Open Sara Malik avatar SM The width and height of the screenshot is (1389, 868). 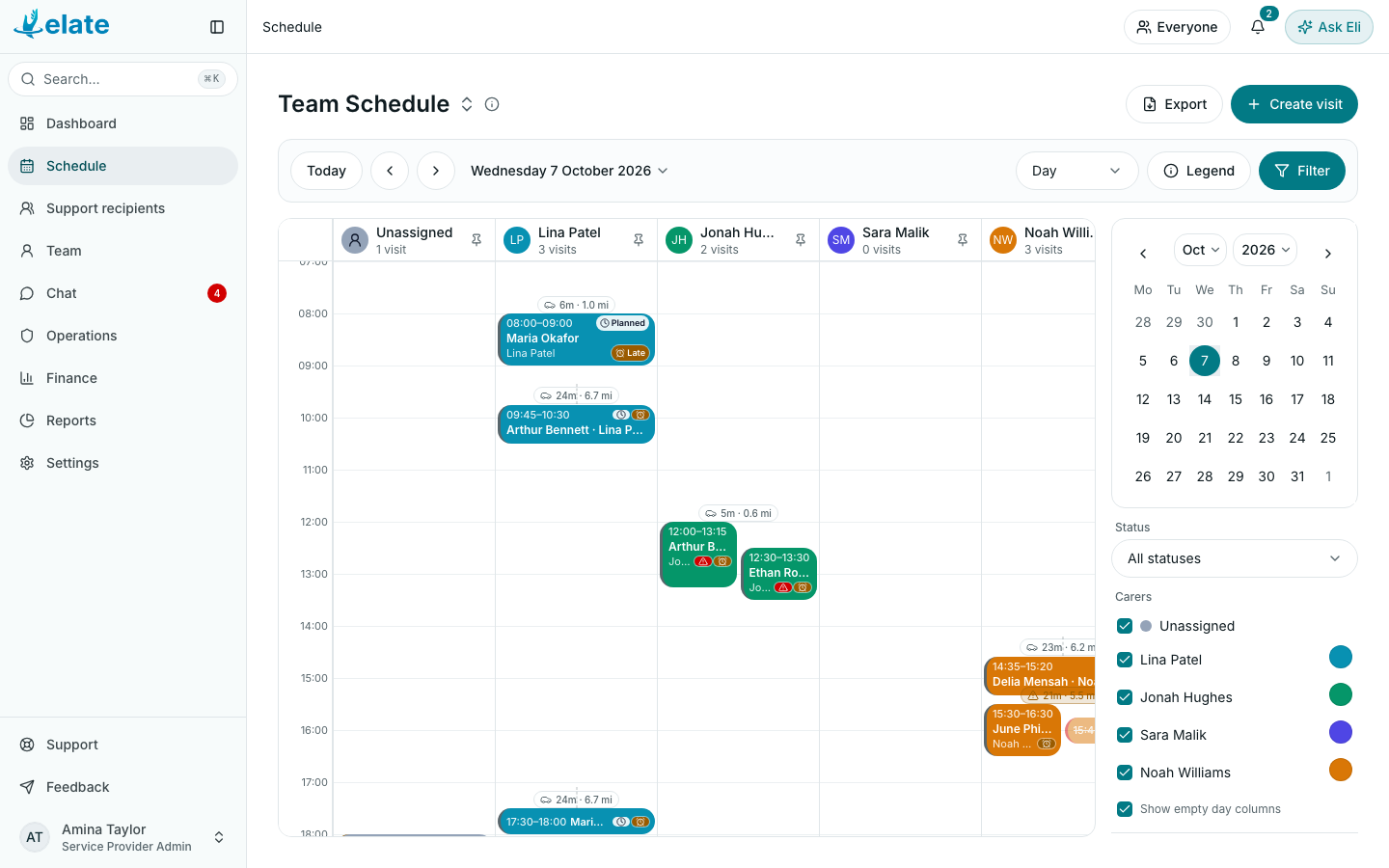pos(841,240)
